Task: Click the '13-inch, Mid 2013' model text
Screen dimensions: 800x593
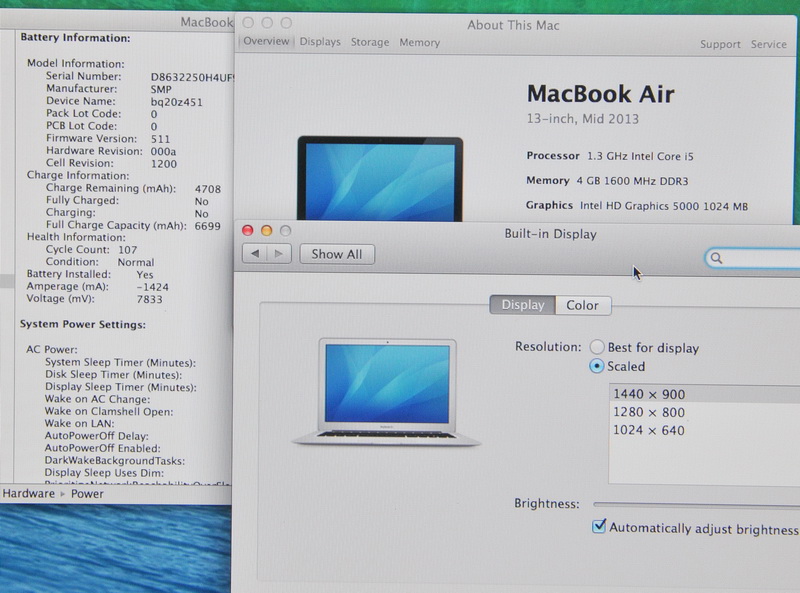Action: click(x=583, y=119)
